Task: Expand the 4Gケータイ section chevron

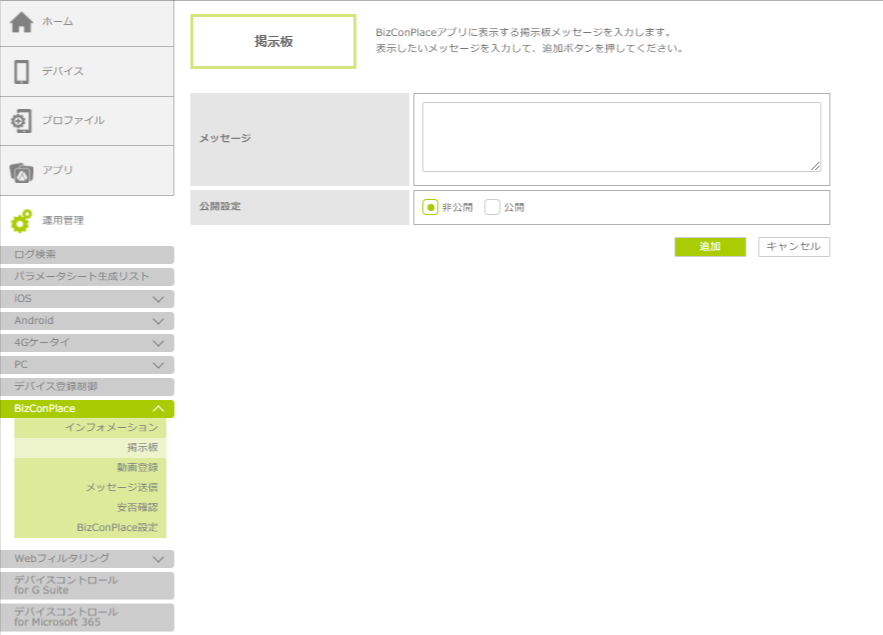Action: [158, 343]
